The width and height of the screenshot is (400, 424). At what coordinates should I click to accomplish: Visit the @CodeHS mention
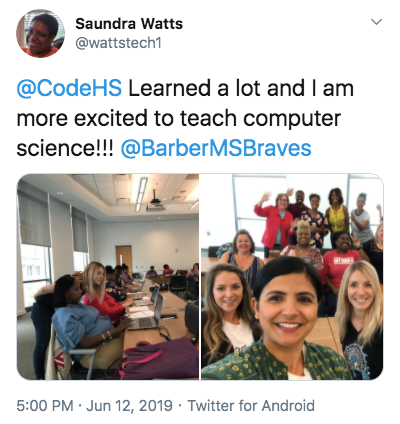click(x=69, y=88)
